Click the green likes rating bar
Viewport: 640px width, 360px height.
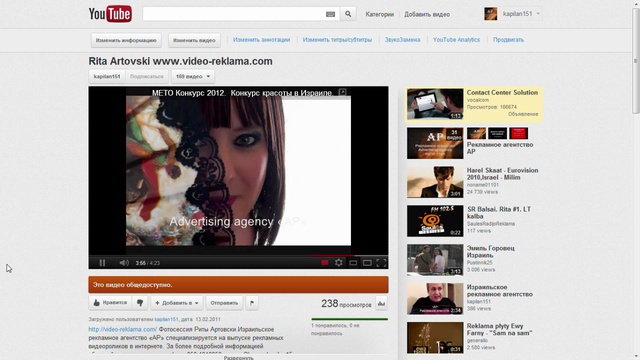349,319
